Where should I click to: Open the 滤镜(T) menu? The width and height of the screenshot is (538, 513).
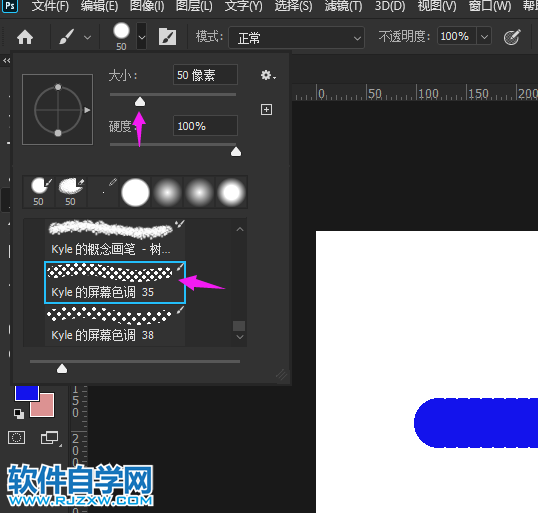click(x=343, y=6)
